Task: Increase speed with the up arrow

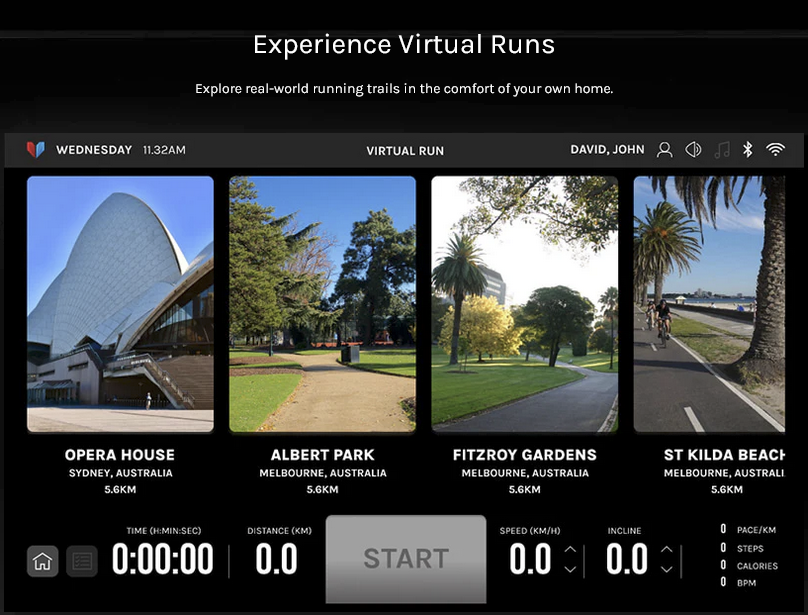Action: [x=570, y=549]
